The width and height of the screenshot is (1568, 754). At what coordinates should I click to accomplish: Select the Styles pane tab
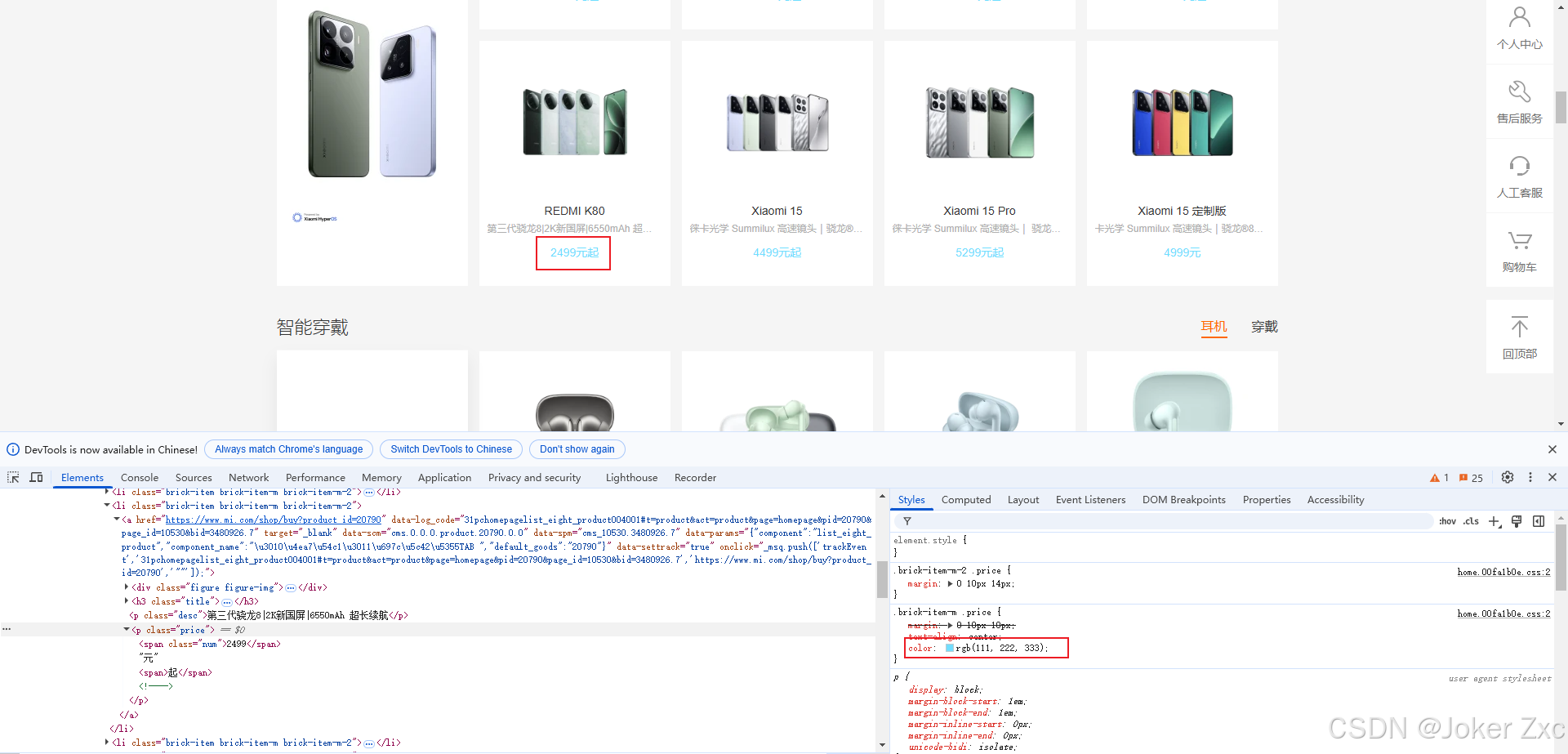point(911,500)
